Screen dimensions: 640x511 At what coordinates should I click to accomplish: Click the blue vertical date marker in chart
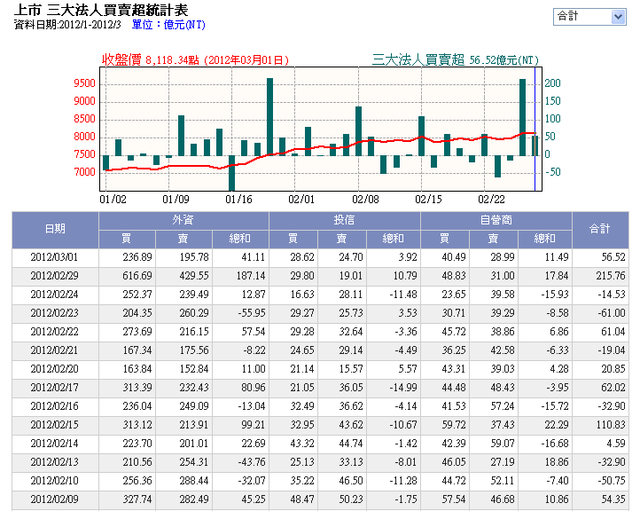click(535, 129)
